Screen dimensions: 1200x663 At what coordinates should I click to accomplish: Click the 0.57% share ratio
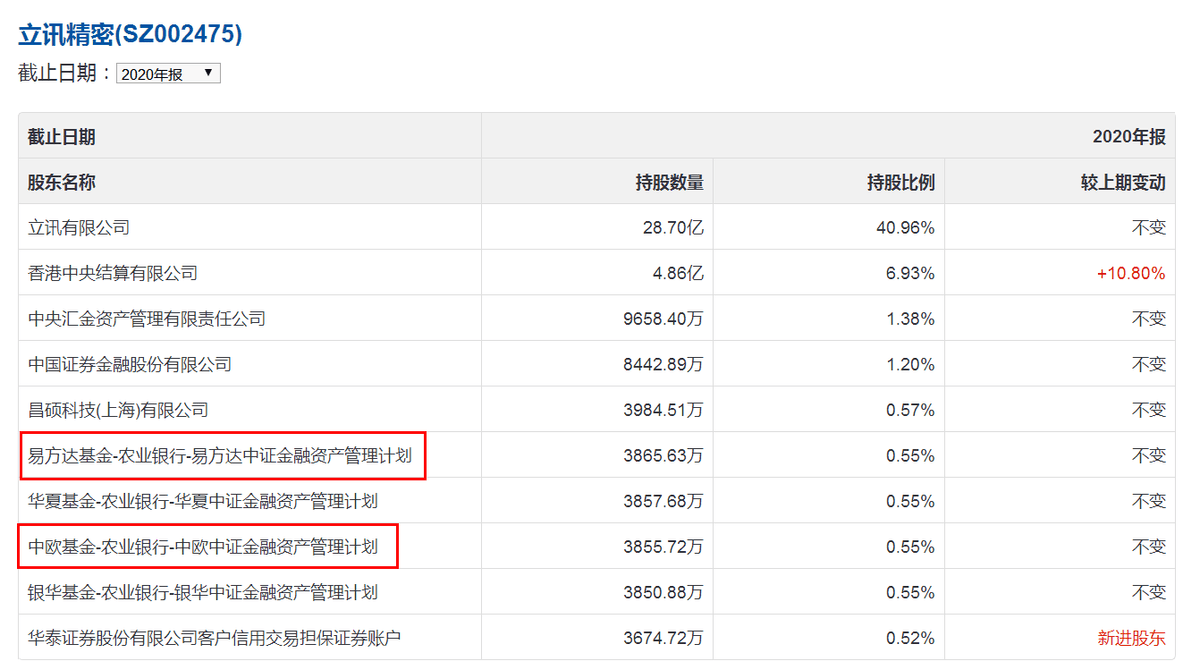pyautogui.click(x=910, y=410)
